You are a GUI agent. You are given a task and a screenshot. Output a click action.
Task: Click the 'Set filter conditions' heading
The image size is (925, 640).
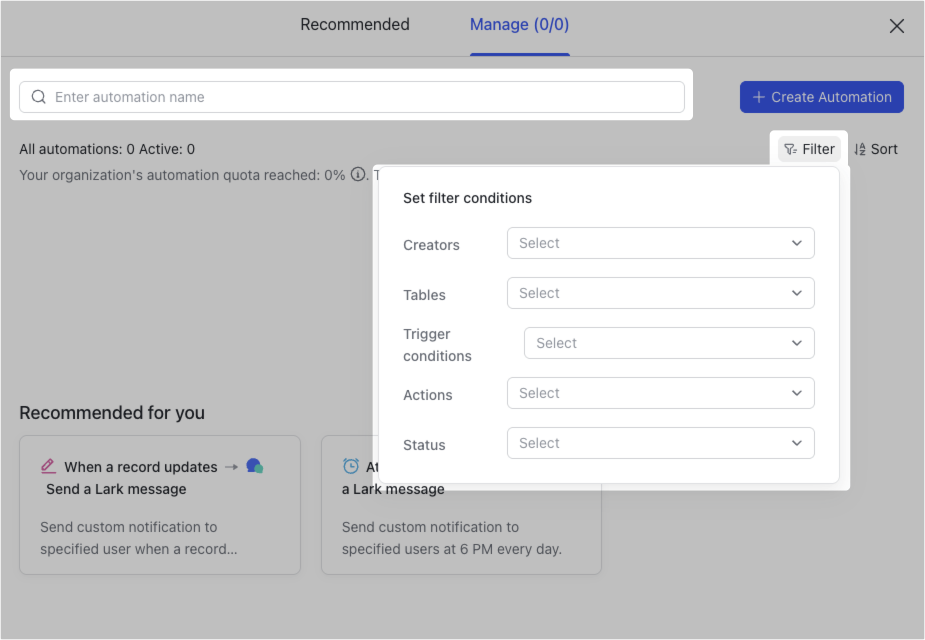[467, 198]
